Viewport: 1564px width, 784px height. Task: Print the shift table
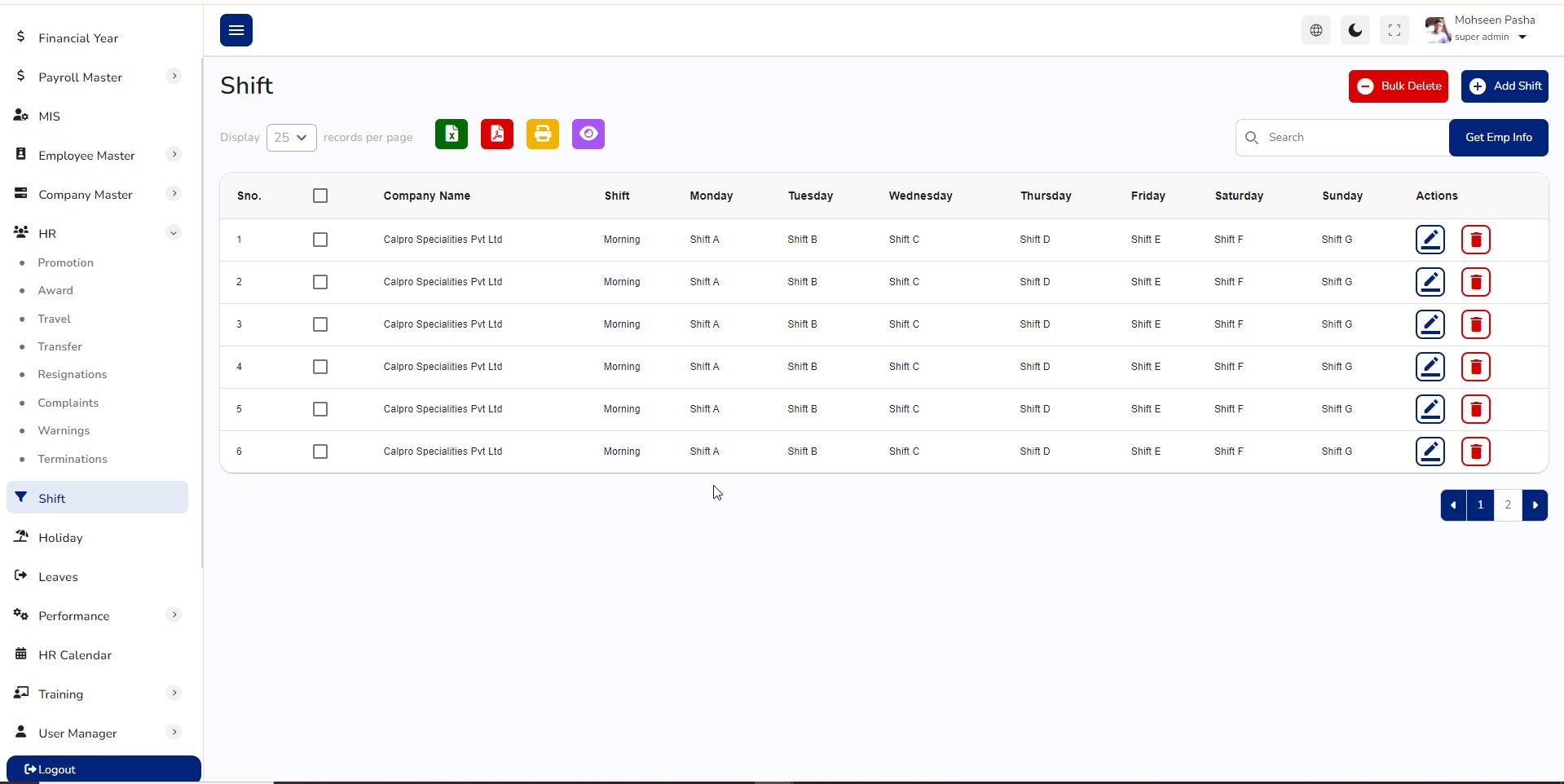543,134
